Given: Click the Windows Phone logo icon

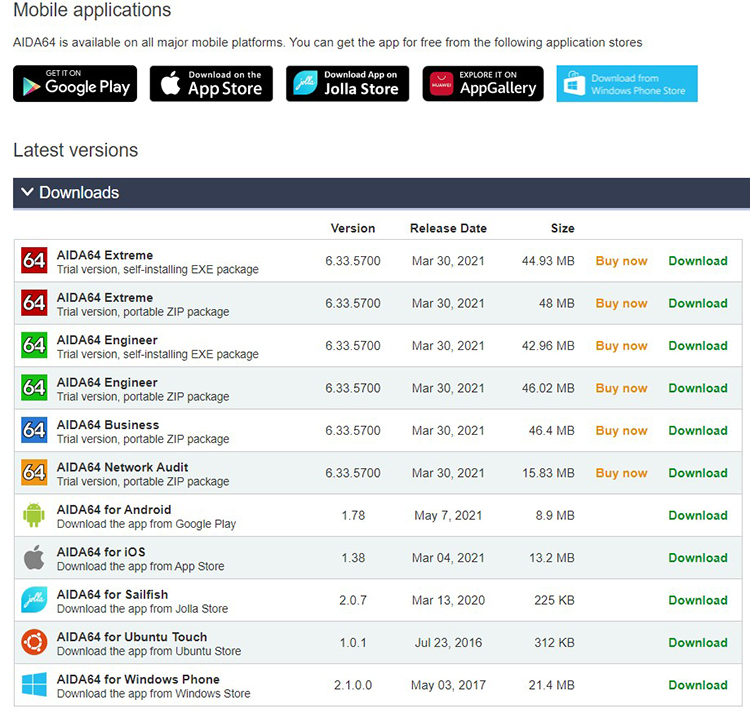Looking at the screenshot, I should 34,685.
